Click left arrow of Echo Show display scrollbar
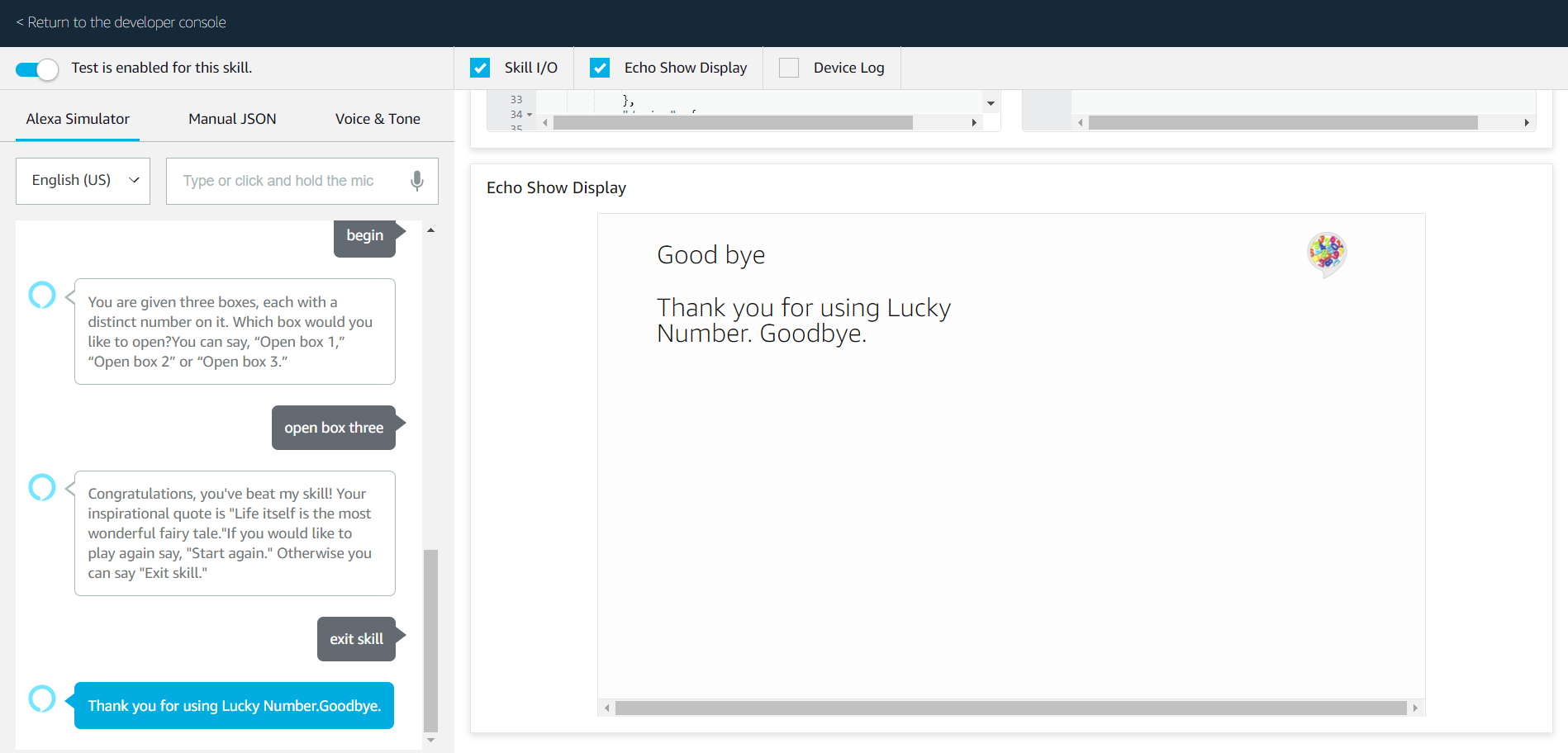 pos(607,708)
